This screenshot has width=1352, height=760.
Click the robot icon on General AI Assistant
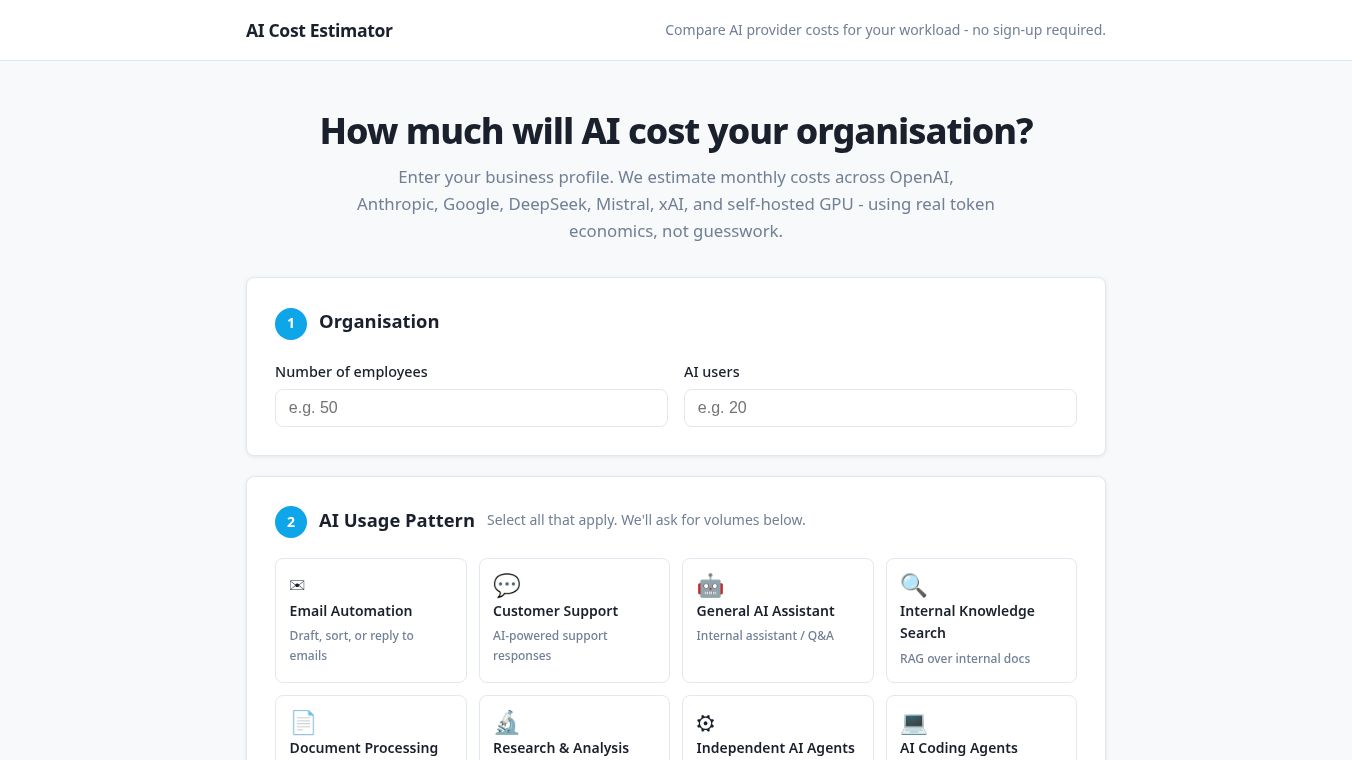(x=710, y=585)
